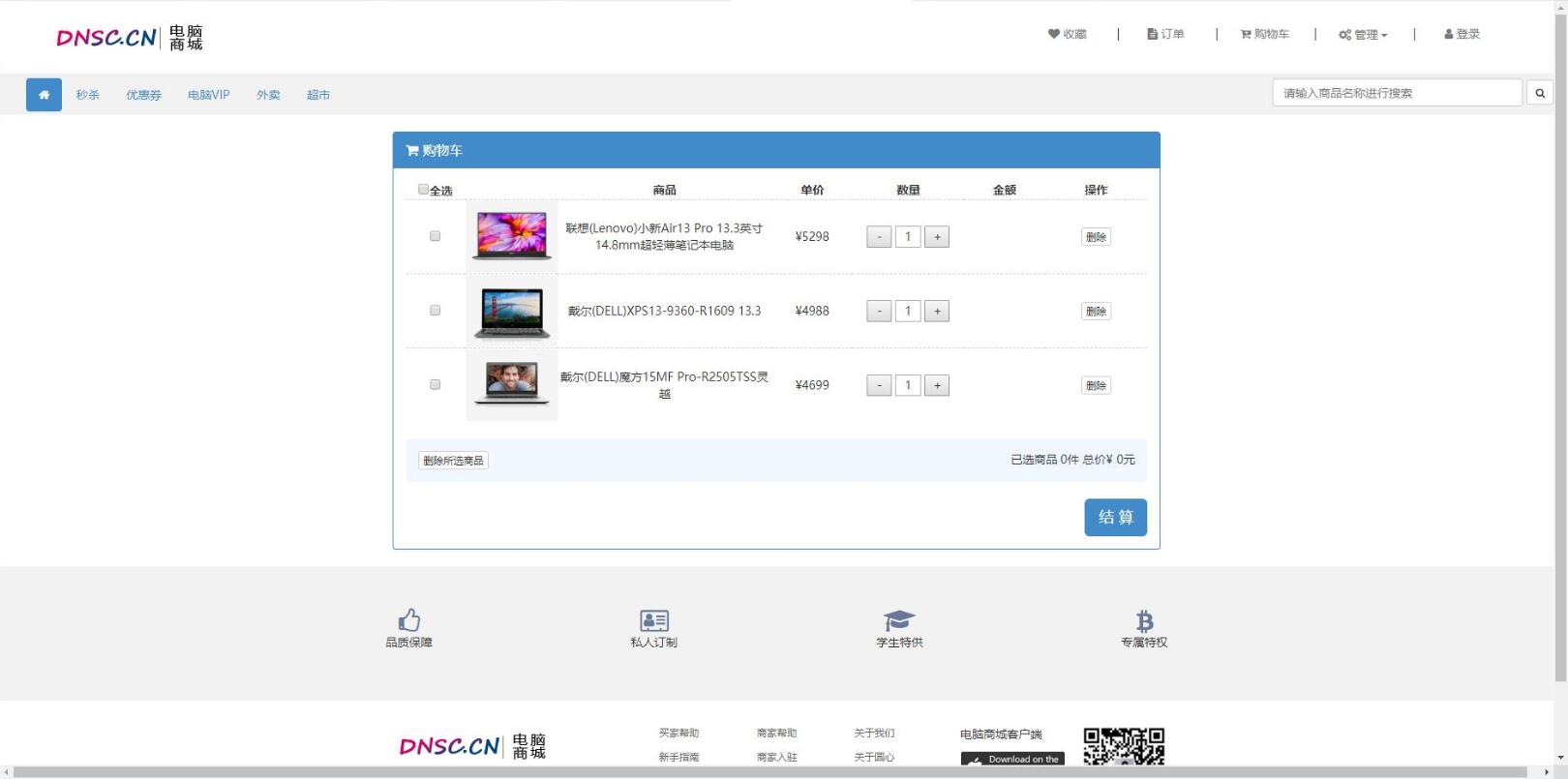Check the DELL XPS13-9360 item checkbox
The image size is (1568, 779).
click(x=435, y=311)
